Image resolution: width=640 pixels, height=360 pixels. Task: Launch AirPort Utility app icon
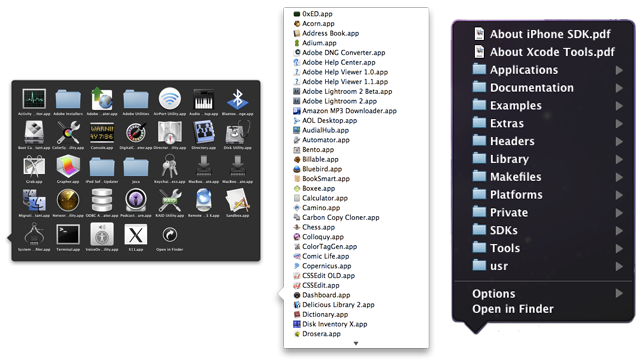pyautogui.click(x=170, y=99)
